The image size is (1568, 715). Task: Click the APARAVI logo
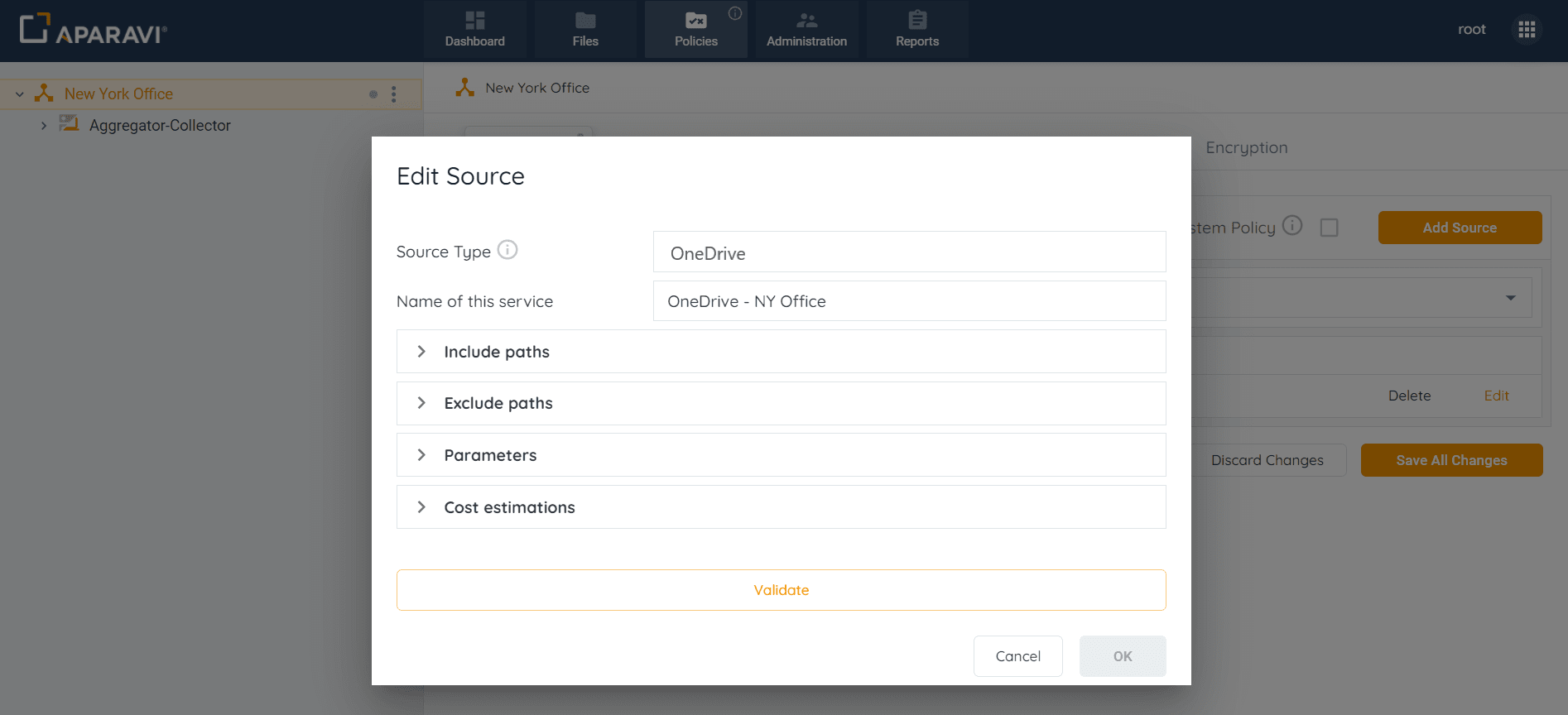93,29
